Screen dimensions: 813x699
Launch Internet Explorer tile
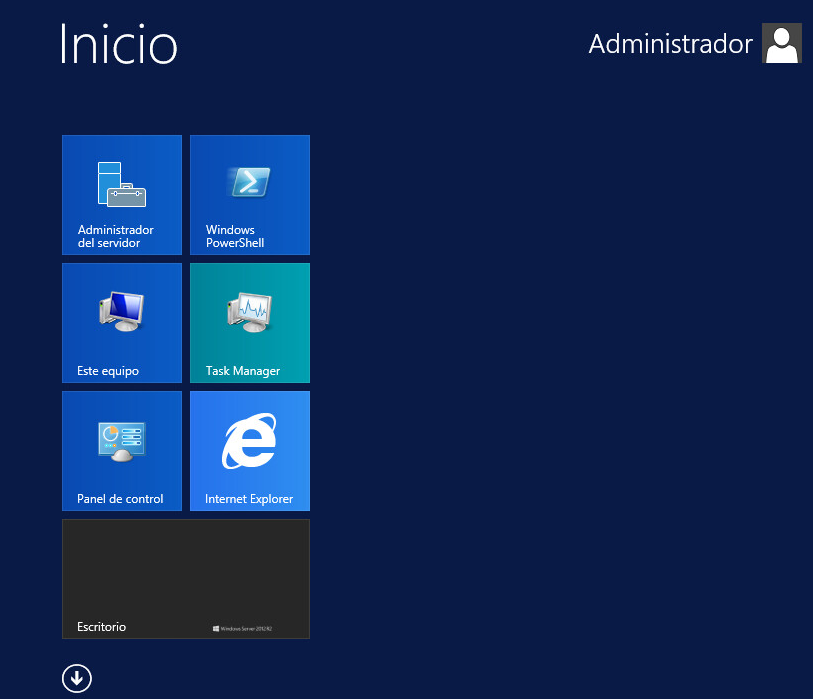pos(250,451)
